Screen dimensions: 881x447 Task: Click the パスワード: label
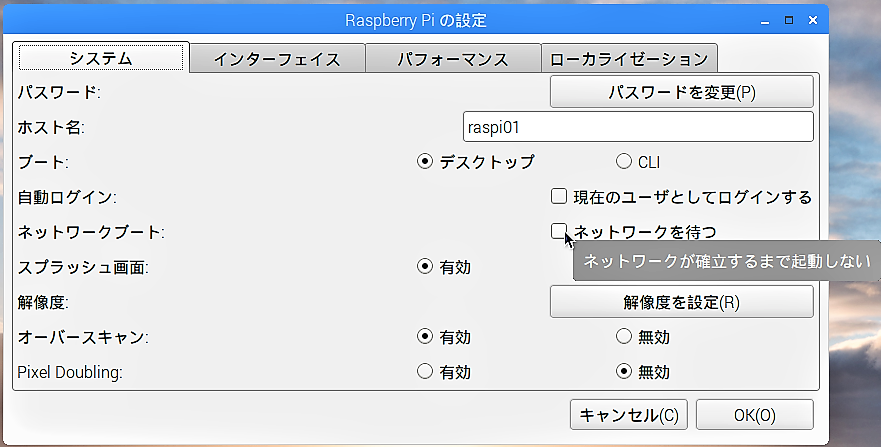pos(59,92)
